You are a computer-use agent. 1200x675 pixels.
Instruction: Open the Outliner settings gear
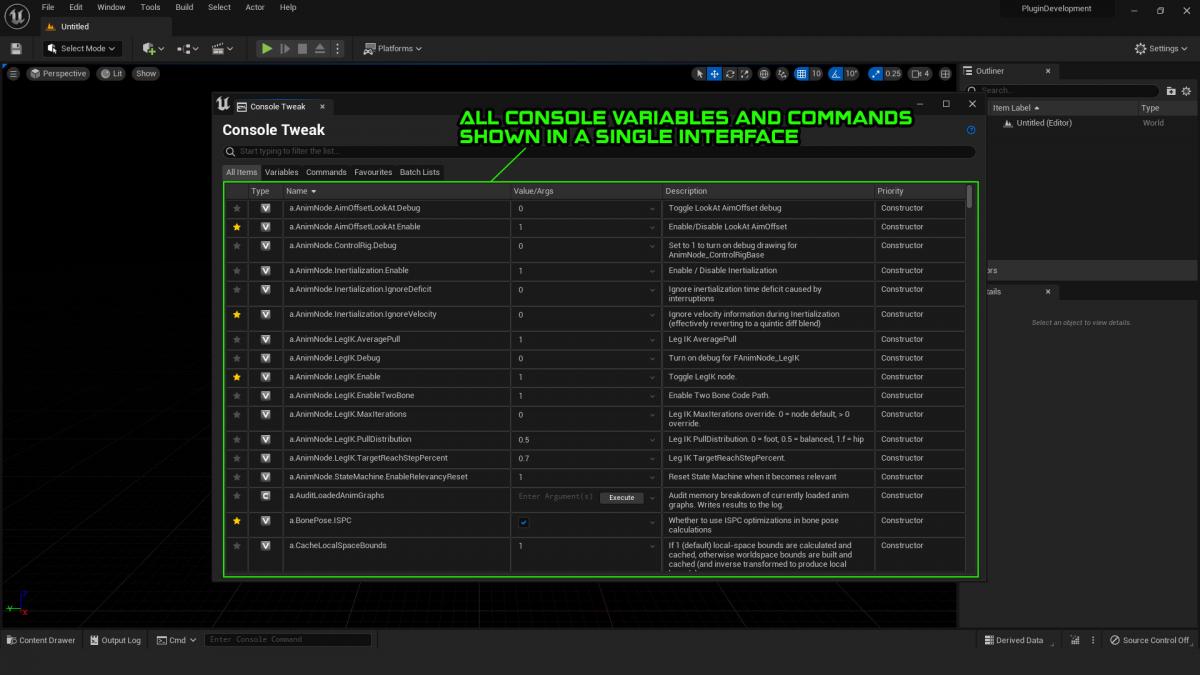click(x=1187, y=90)
